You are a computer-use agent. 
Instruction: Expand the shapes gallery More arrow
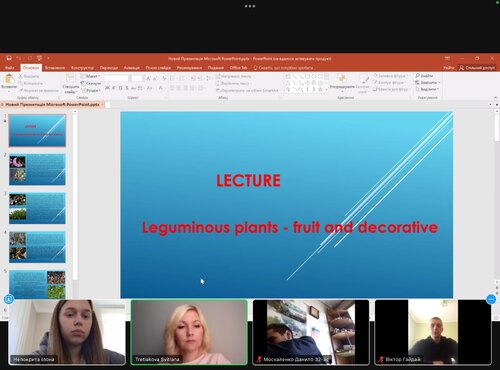point(326,90)
